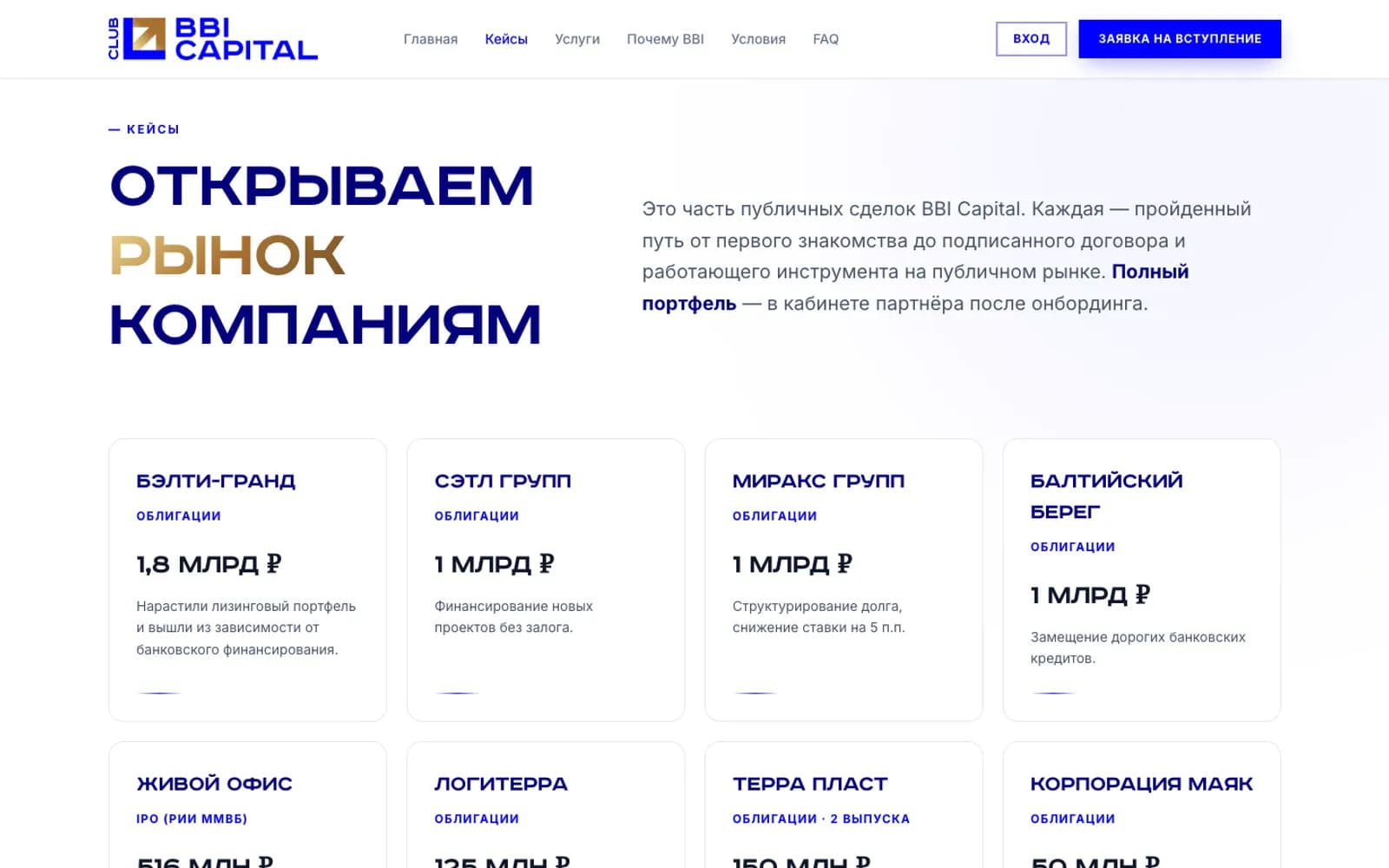Click ОБЛИГАЦИИ label under КОРПОРАЦИЯ МАЯК
The image size is (1389, 868).
click(1073, 819)
